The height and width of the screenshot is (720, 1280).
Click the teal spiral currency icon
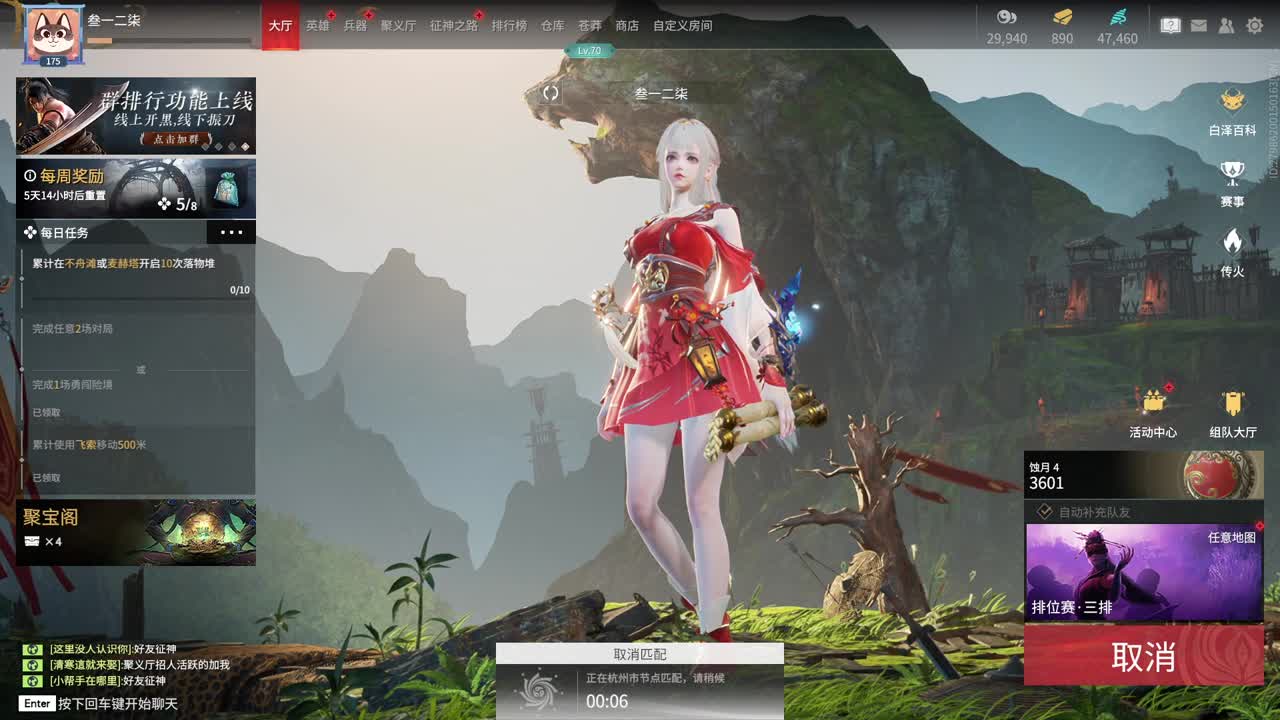click(x=1118, y=17)
